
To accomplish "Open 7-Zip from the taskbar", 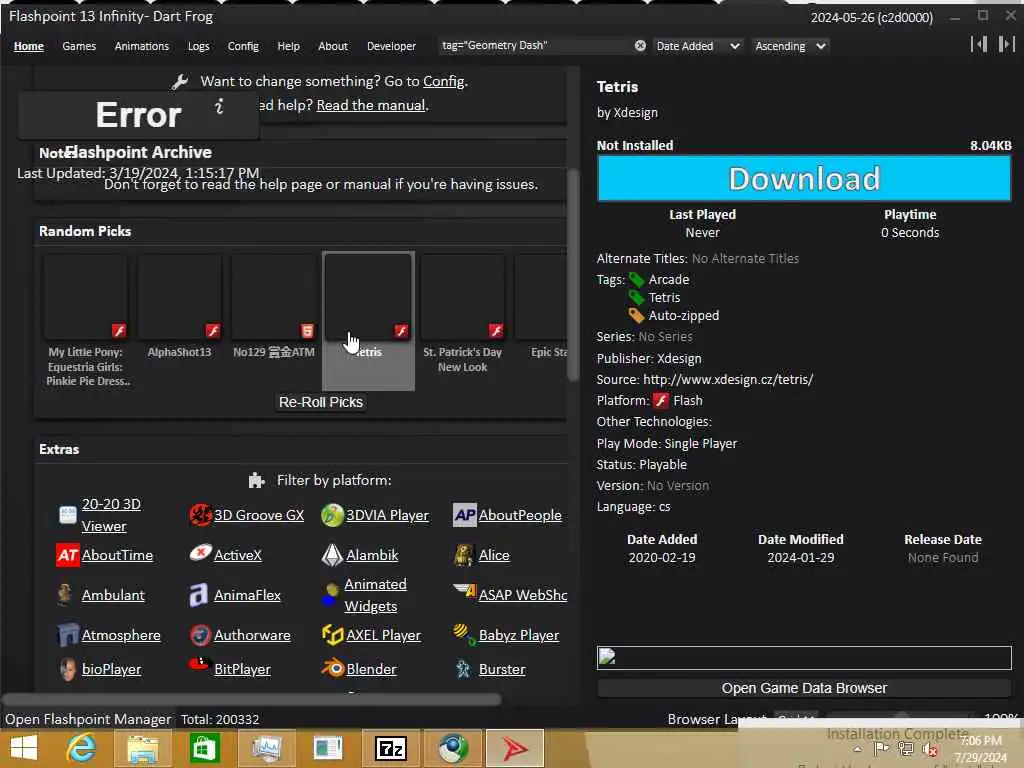I will tap(391, 748).
